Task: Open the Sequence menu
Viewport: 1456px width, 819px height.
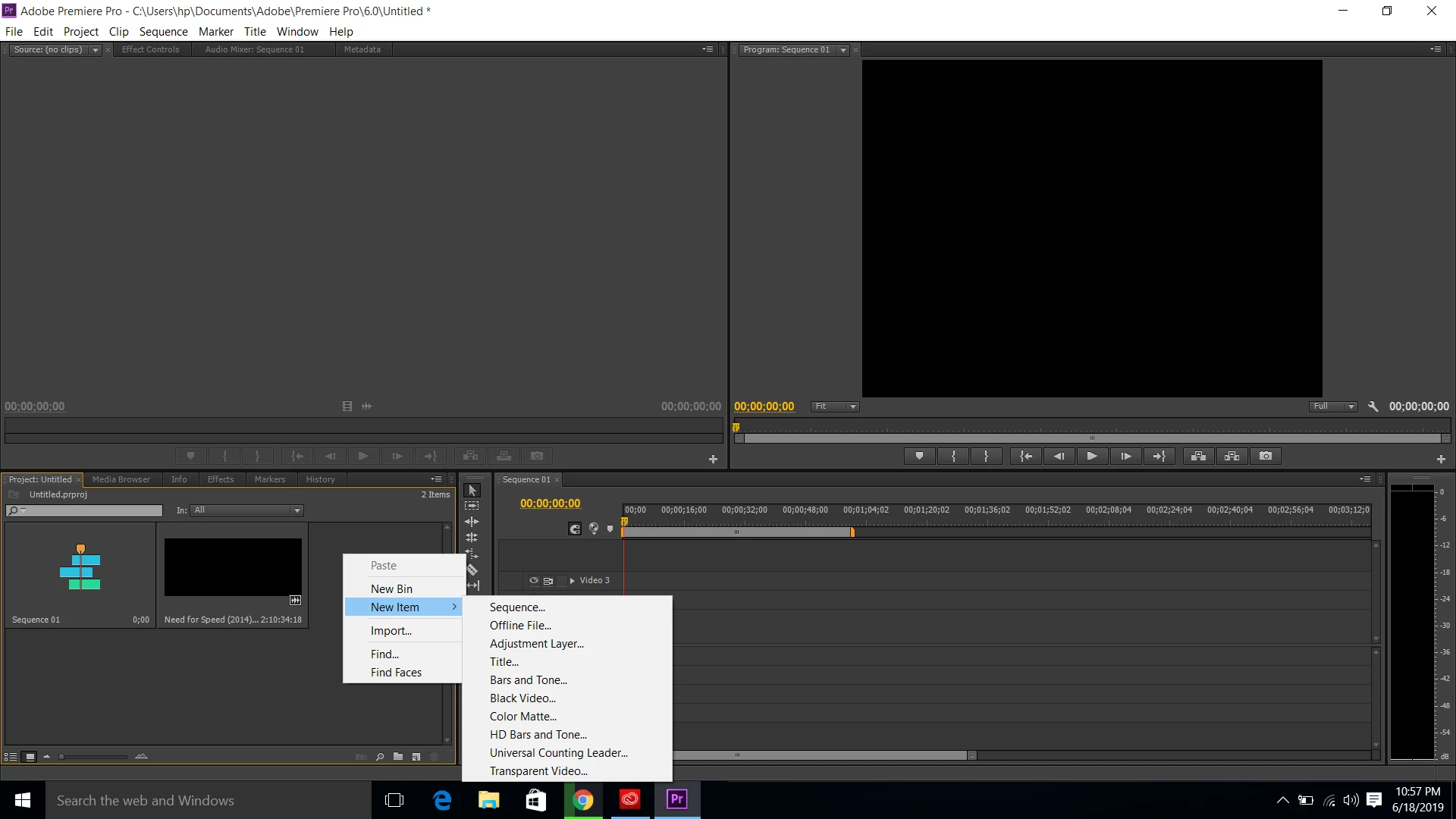Action: pyautogui.click(x=163, y=31)
